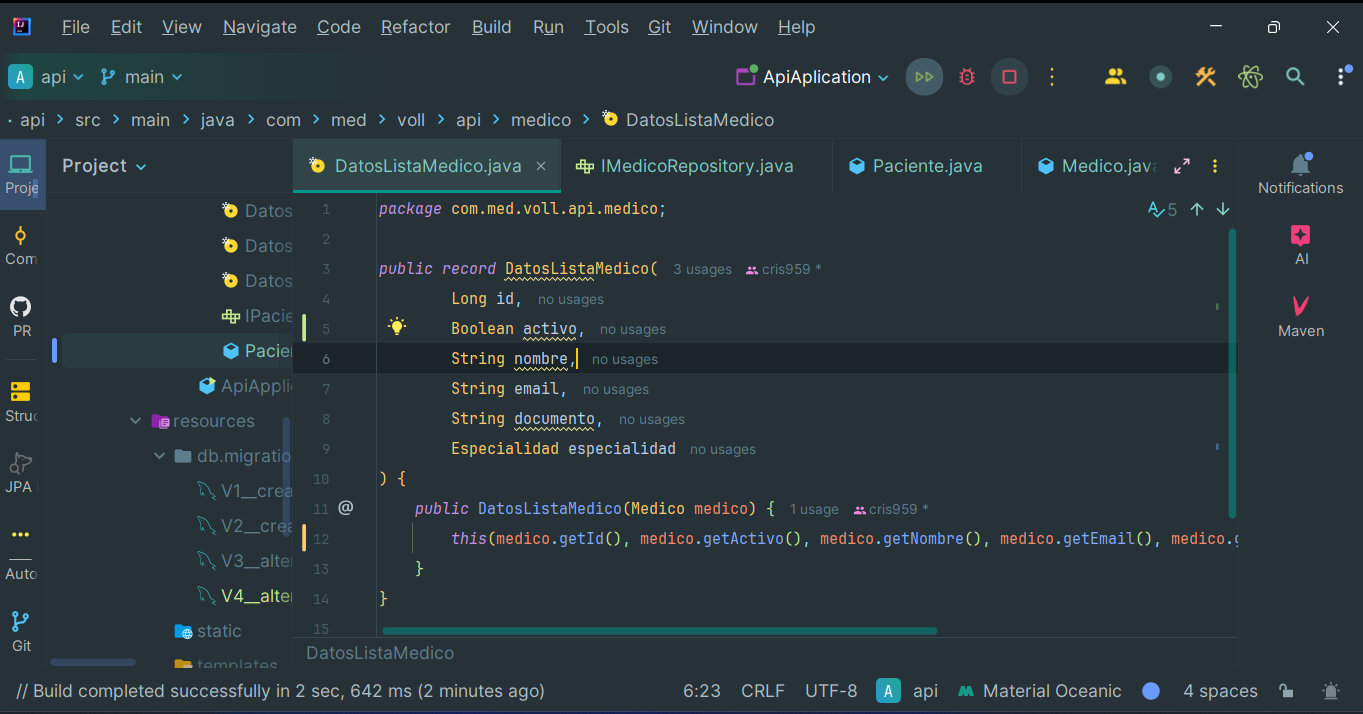Select the static folder in tree
The width and height of the screenshot is (1363, 714).
point(207,631)
